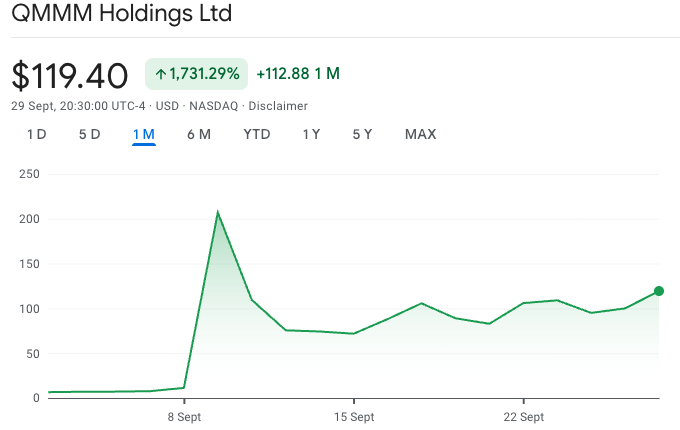The image size is (680, 430).
Task: Select the active 1M range tab
Action: pos(143,134)
